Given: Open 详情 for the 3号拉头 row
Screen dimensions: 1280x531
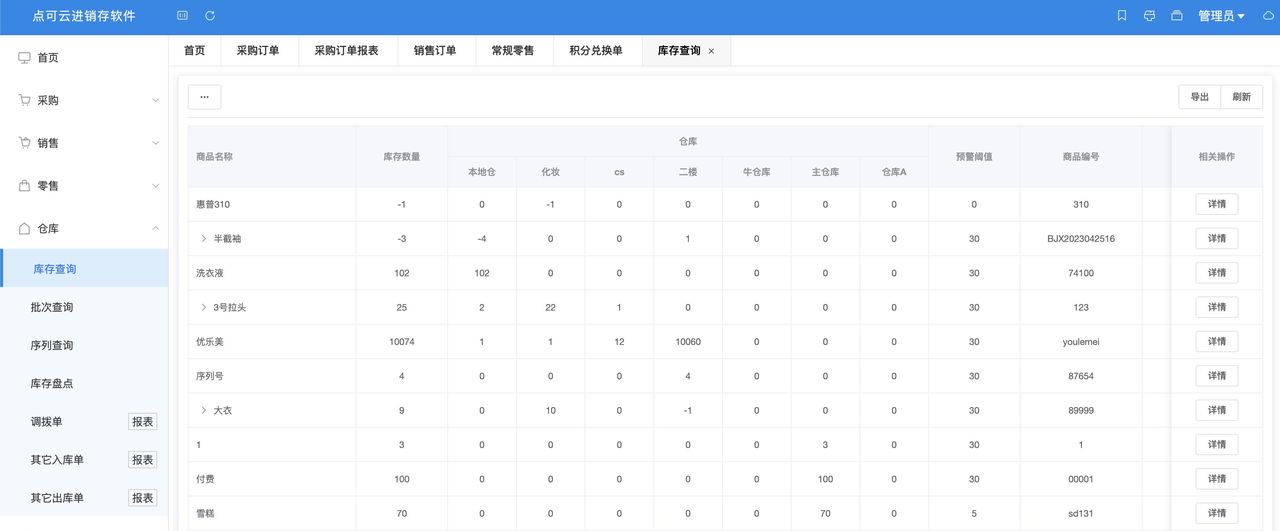Looking at the screenshot, I should tap(1217, 307).
